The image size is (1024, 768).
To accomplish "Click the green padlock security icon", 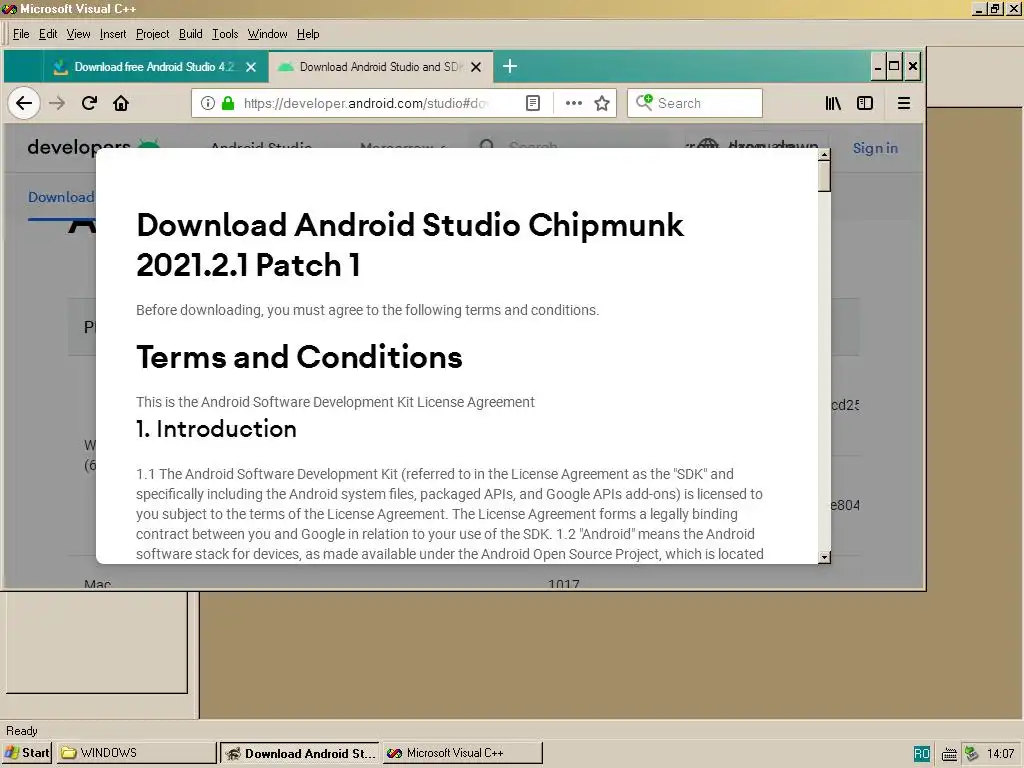I will pyautogui.click(x=228, y=103).
